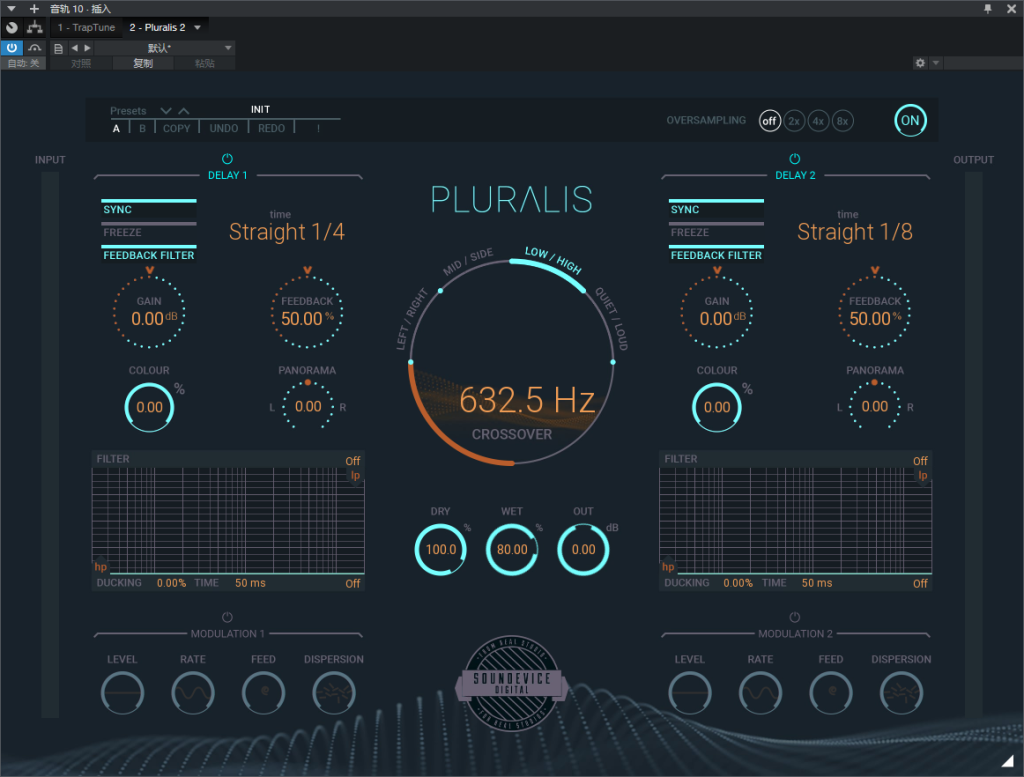Open the knob display icon at top-left
Viewport: 1024px width, 777px height.
point(12,27)
